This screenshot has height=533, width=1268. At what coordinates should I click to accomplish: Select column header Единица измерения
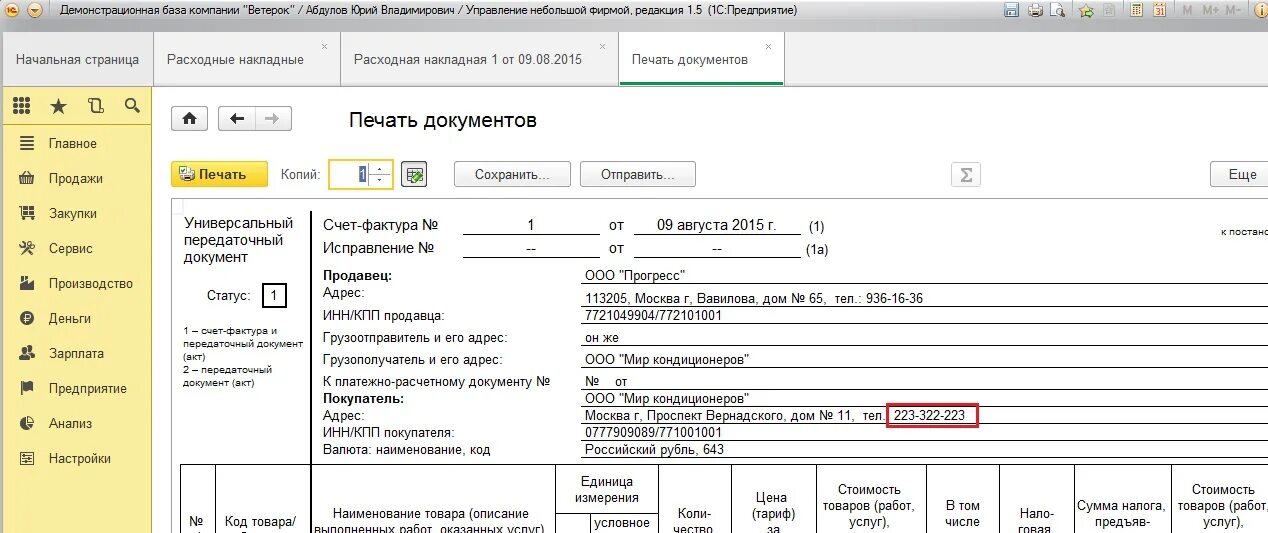(x=608, y=488)
